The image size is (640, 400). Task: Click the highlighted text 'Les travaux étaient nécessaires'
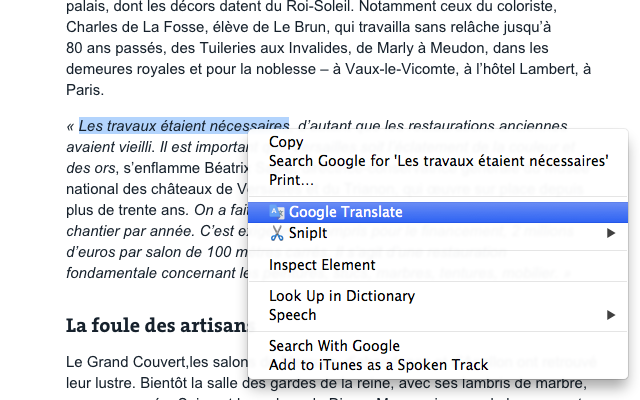[x=184, y=126]
